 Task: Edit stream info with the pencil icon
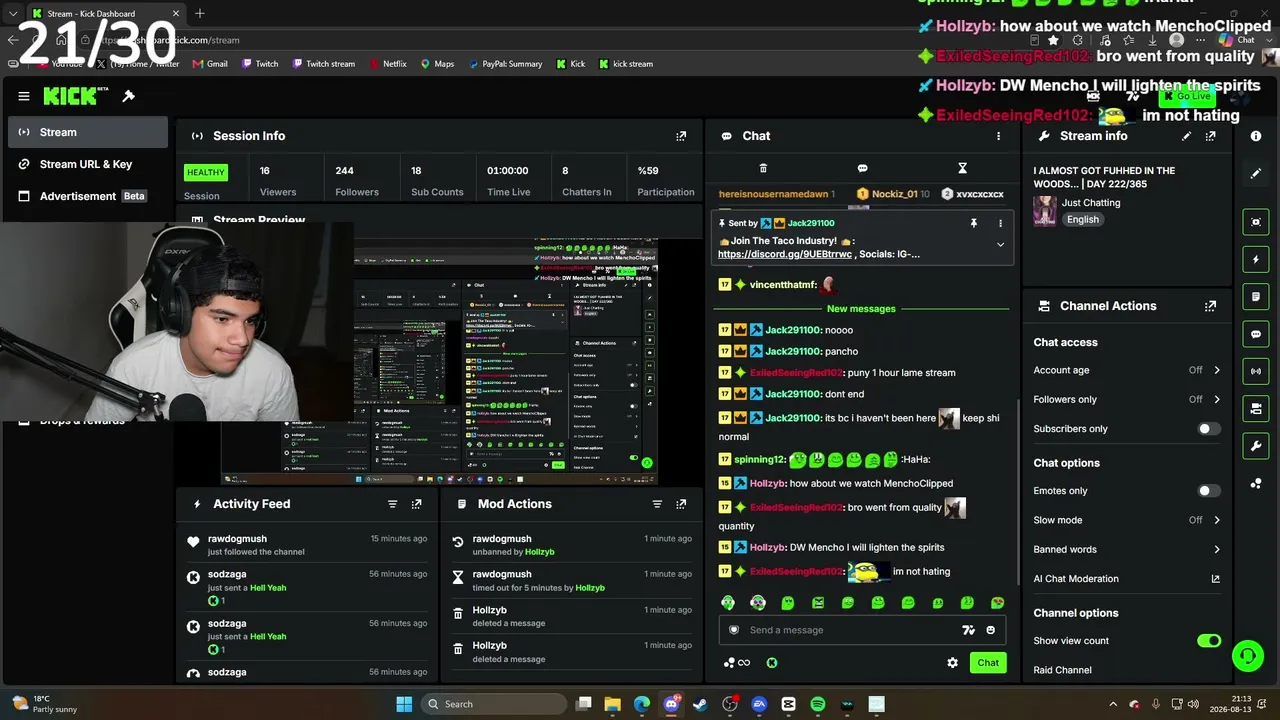tap(1186, 136)
